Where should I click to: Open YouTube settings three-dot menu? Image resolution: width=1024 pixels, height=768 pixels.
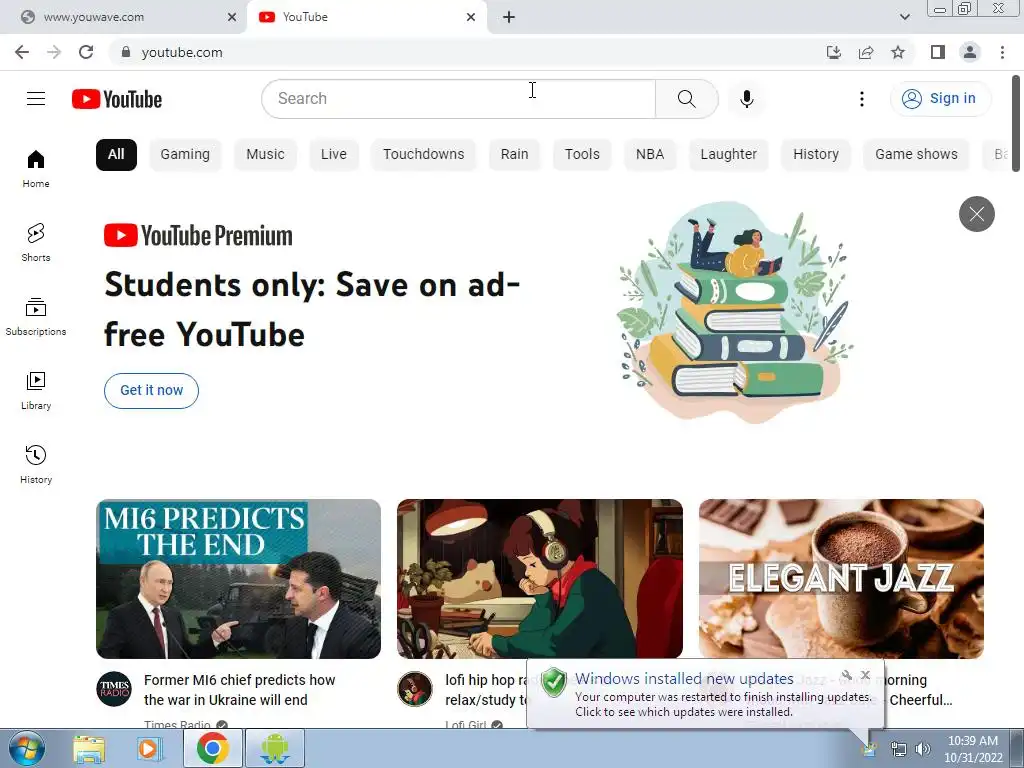(862, 99)
